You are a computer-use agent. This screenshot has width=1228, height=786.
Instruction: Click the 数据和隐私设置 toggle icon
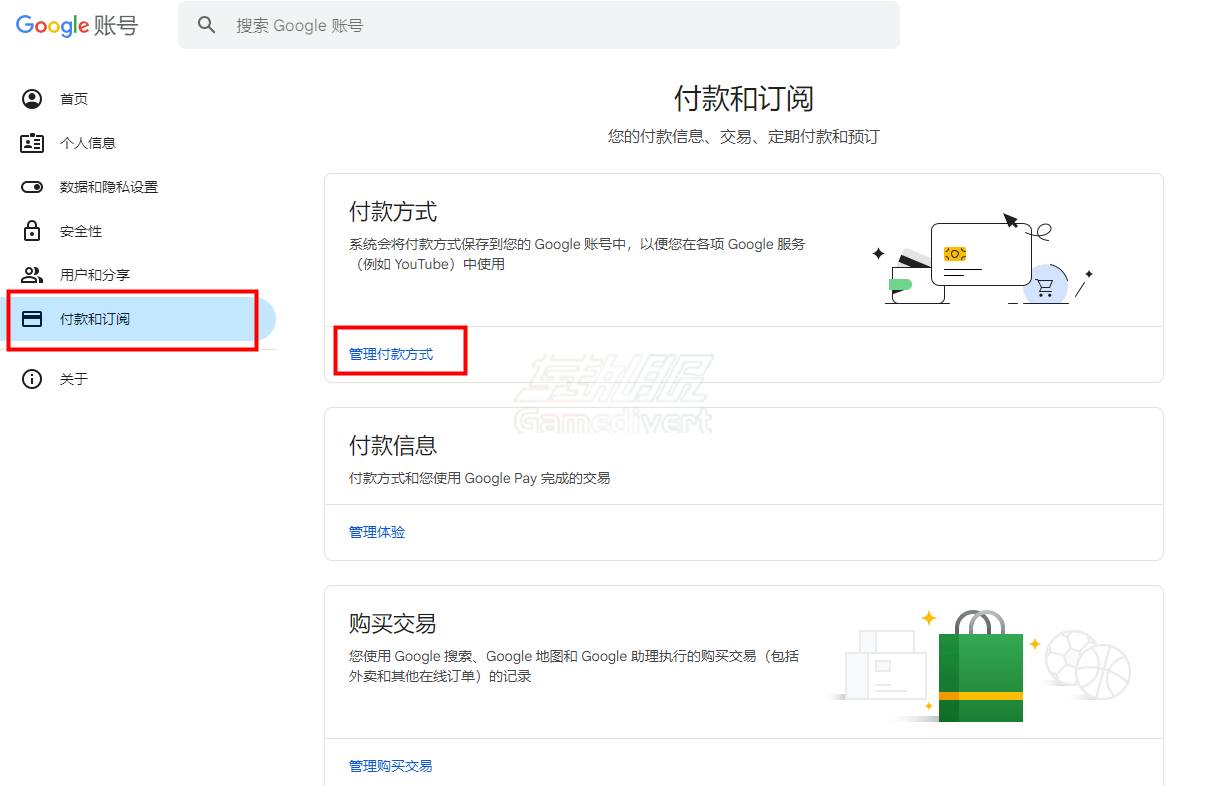click(32, 187)
